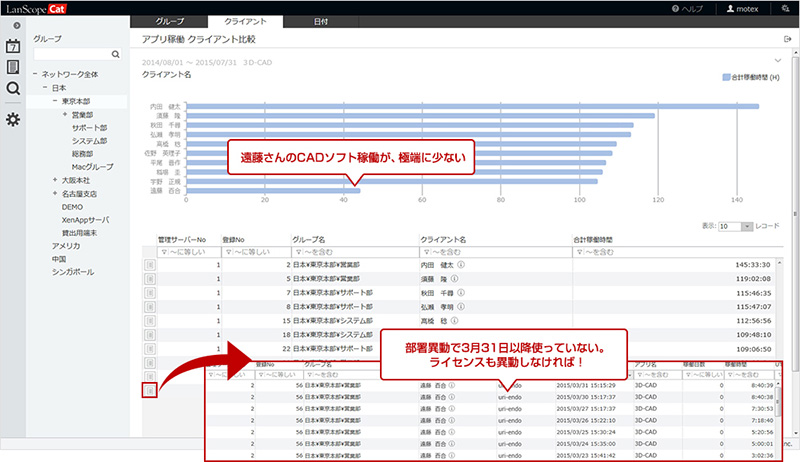800x462 pixels.
Task: Select 総務部 in the group tree
Action: click(x=82, y=153)
